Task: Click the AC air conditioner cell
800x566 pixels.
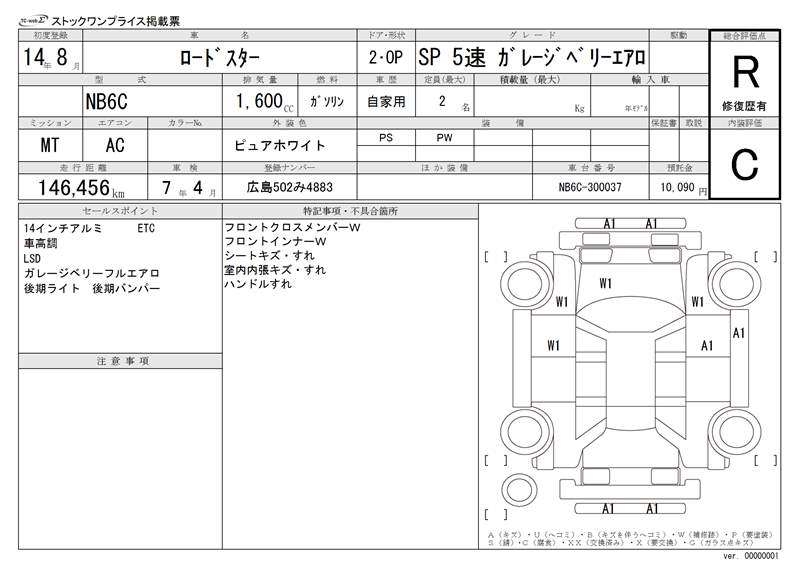Action: [x=115, y=145]
